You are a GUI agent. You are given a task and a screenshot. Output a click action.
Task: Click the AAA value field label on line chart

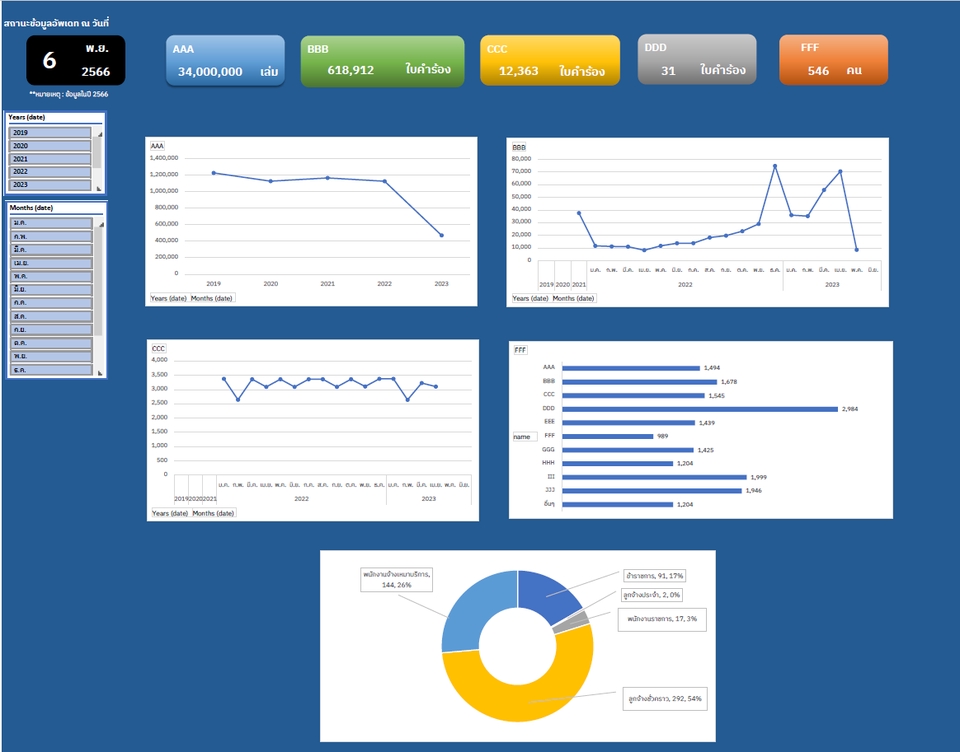point(157,146)
